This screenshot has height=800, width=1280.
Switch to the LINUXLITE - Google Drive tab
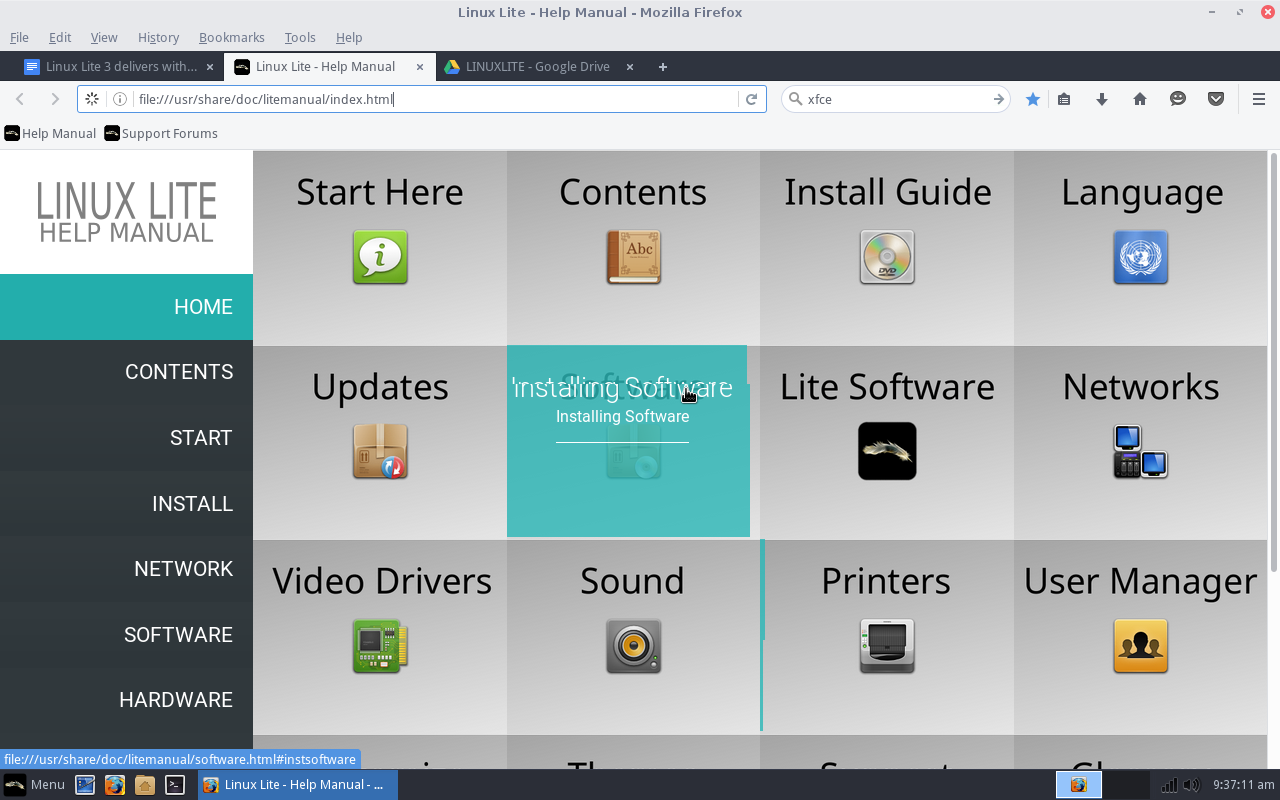(x=537, y=67)
